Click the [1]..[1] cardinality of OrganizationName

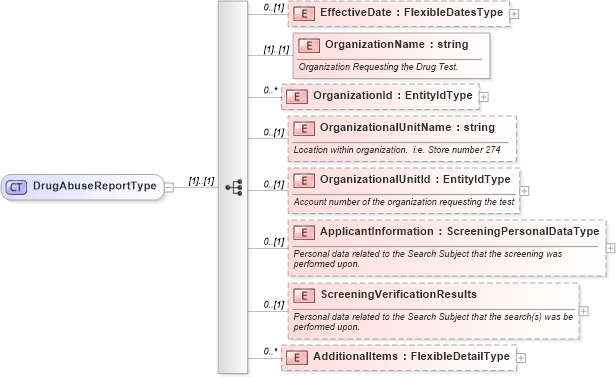[x=276, y=49]
